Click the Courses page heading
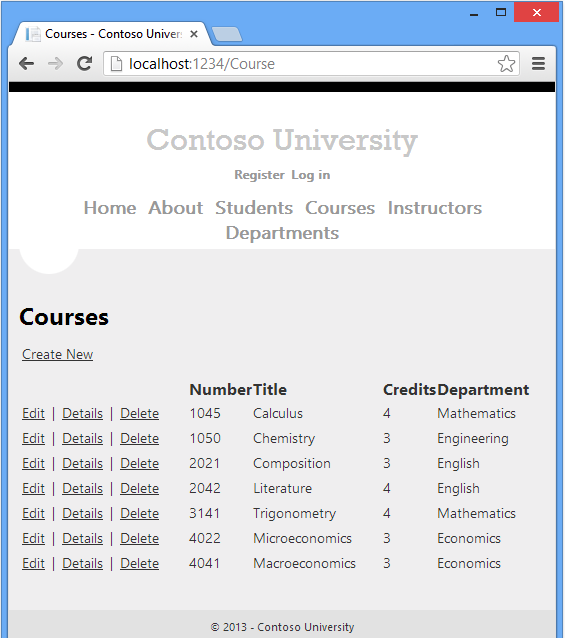This screenshot has height=638, width=565. click(64, 317)
